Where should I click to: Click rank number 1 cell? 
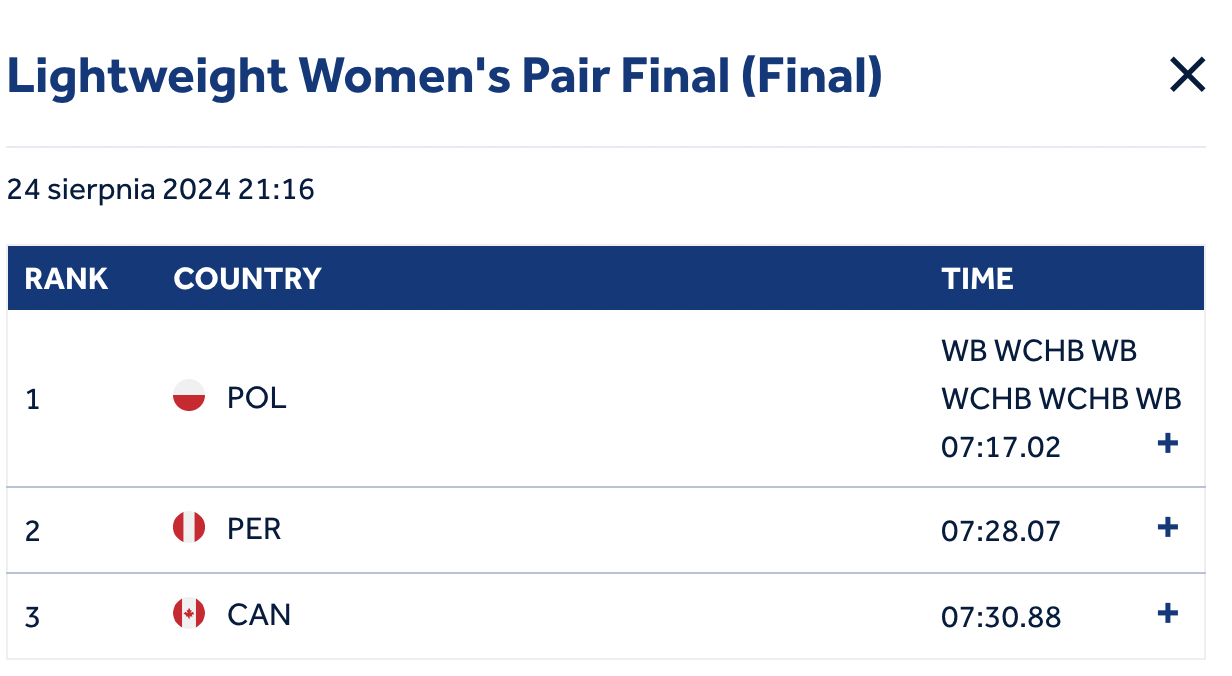tap(33, 399)
